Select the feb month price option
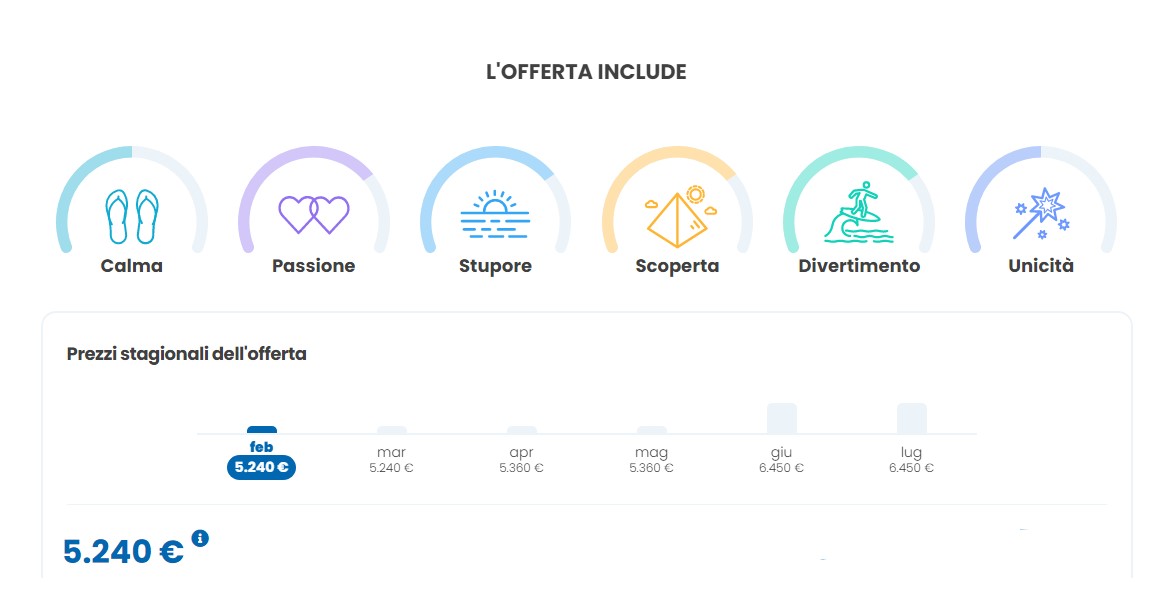1165x589 pixels. [x=261, y=459]
